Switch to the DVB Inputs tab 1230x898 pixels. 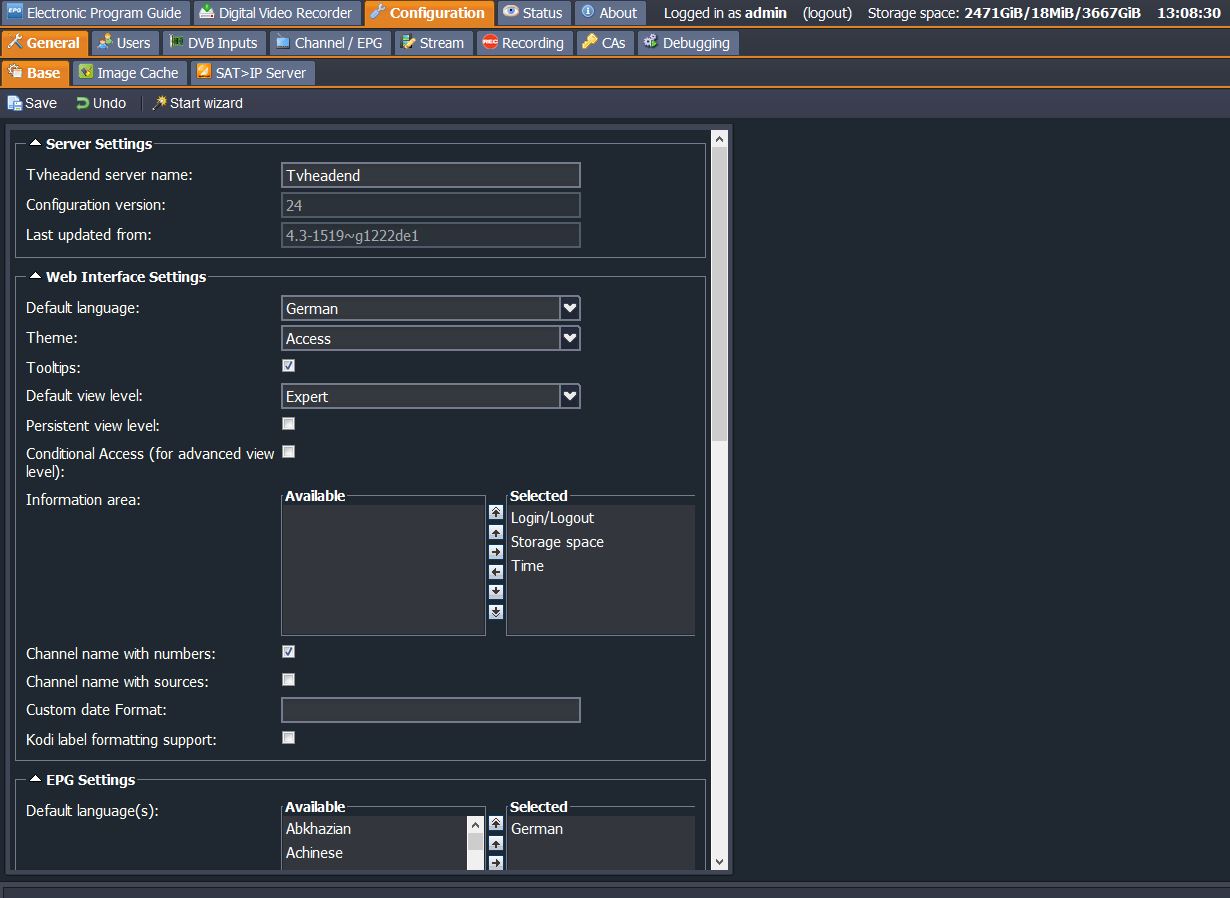coord(213,43)
